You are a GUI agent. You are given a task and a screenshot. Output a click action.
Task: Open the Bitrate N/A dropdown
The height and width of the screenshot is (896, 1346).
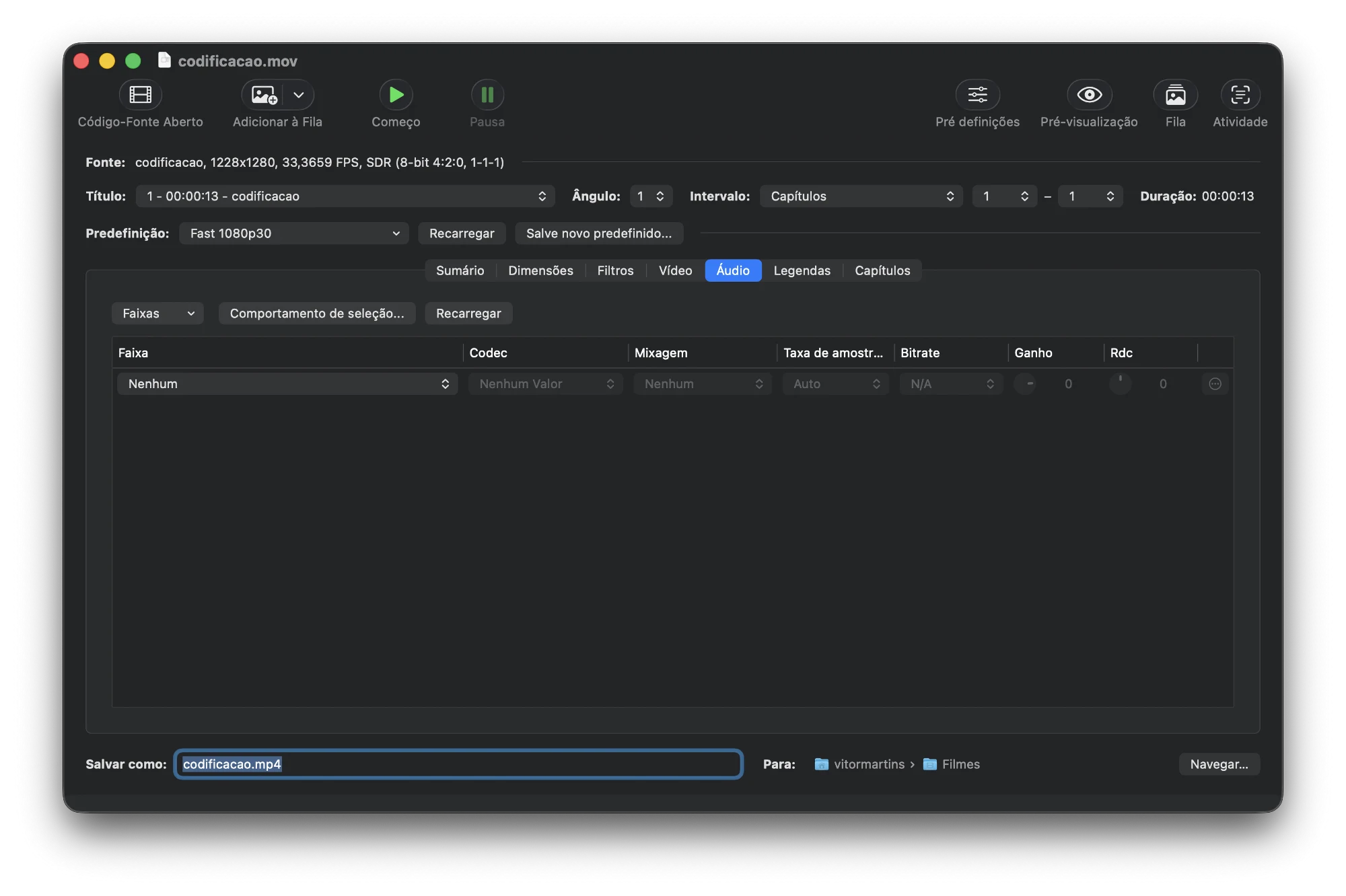pyautogui.click(x=952, y=384)
